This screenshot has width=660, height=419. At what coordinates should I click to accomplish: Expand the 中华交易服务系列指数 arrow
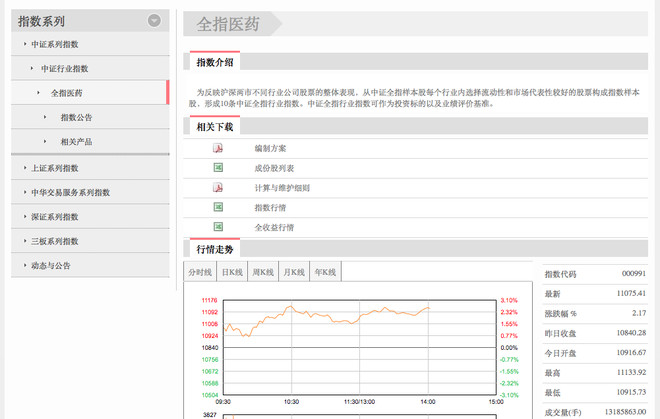click(x=25, y=192)
